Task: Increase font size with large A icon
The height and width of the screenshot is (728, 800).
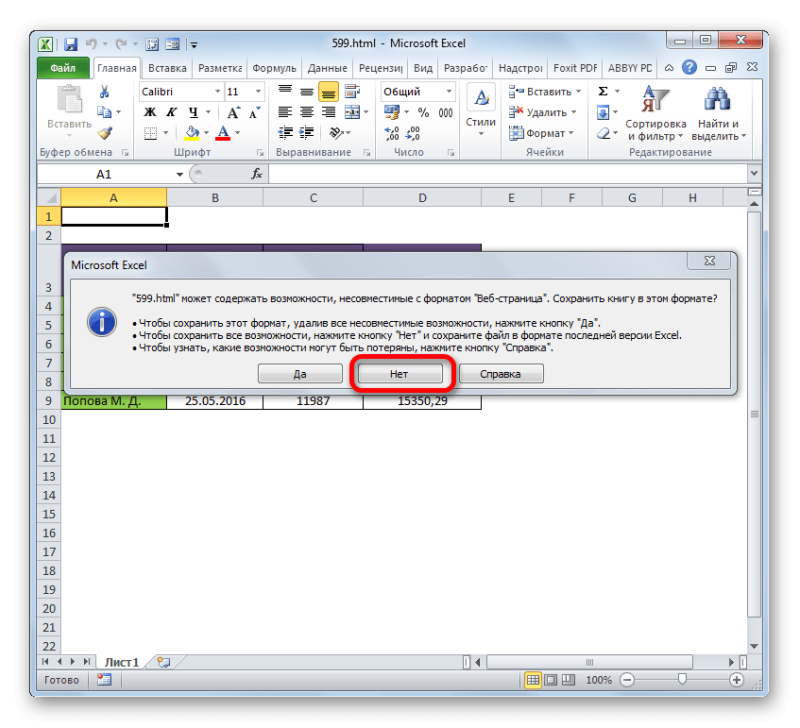Action: click(234, 112)
